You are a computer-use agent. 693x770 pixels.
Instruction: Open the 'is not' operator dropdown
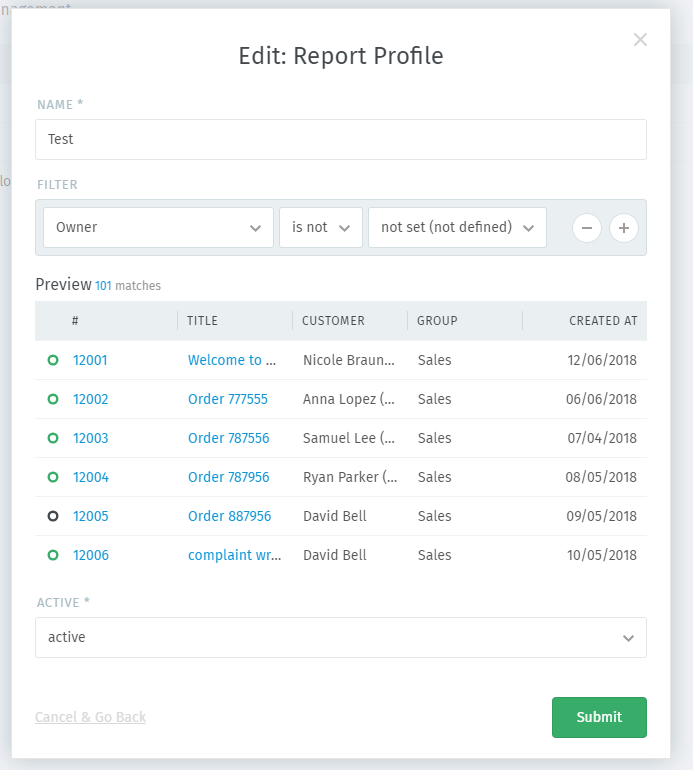click(321, 227)
